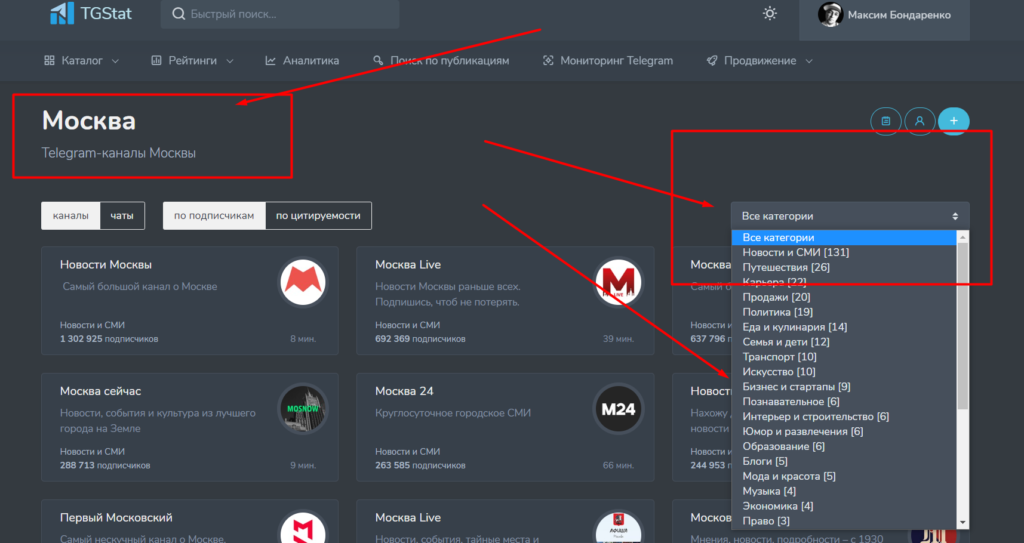Select Экономика [4] option
Image resolution: width=1024 pixels, height=543 pixels.
(844, 506)
